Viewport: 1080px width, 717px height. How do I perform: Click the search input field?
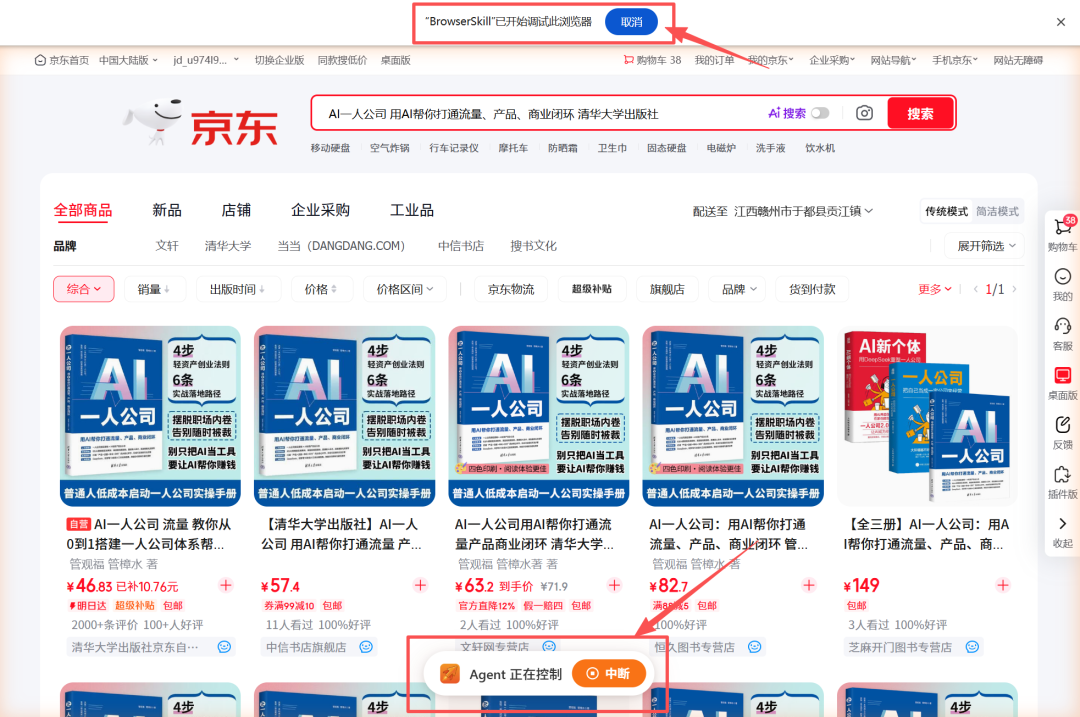pyautogui.click(x=537, y=114)
